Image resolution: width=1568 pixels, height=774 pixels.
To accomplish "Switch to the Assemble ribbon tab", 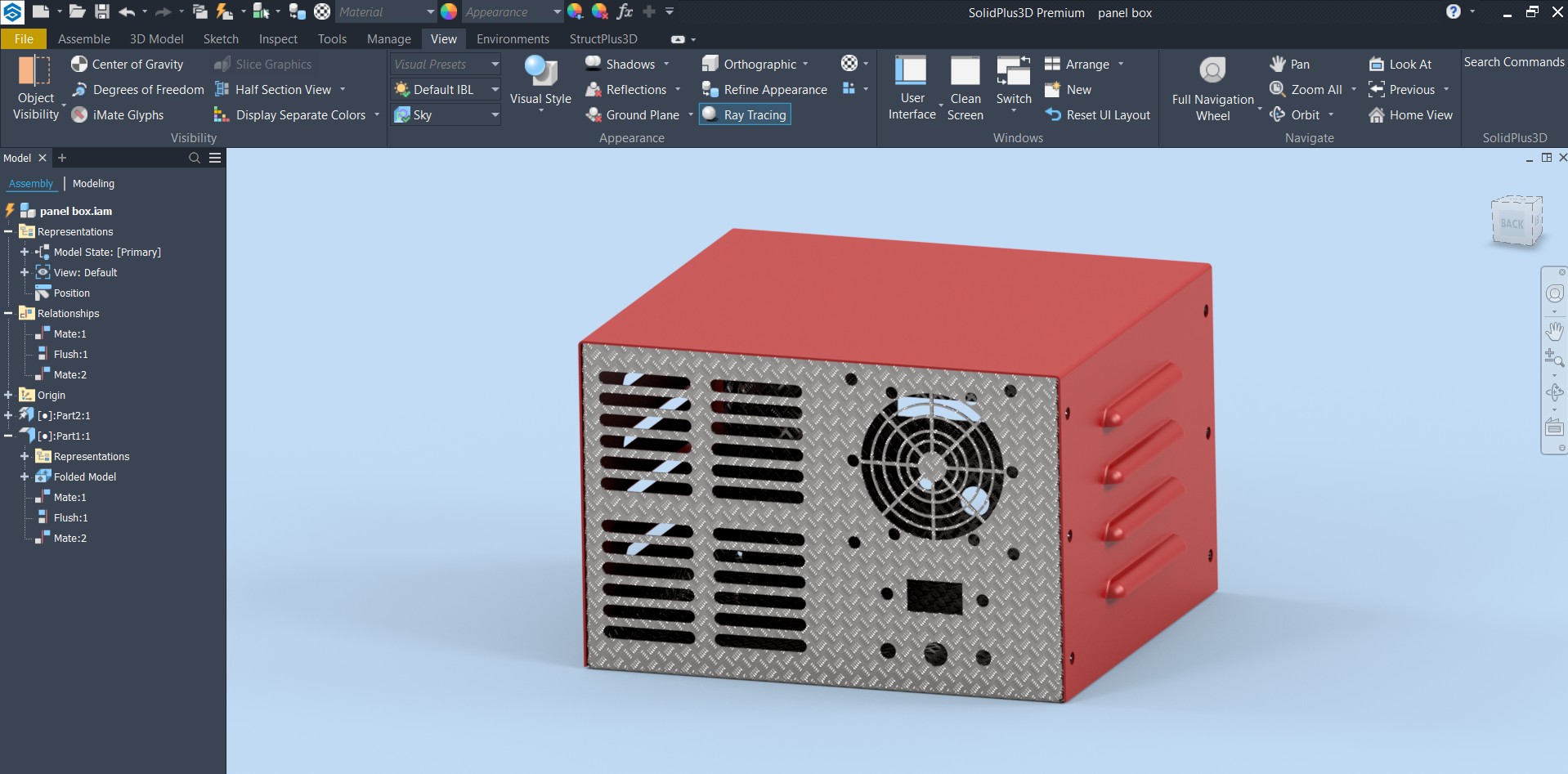I will pyautogui.click(x=84, y=38).
